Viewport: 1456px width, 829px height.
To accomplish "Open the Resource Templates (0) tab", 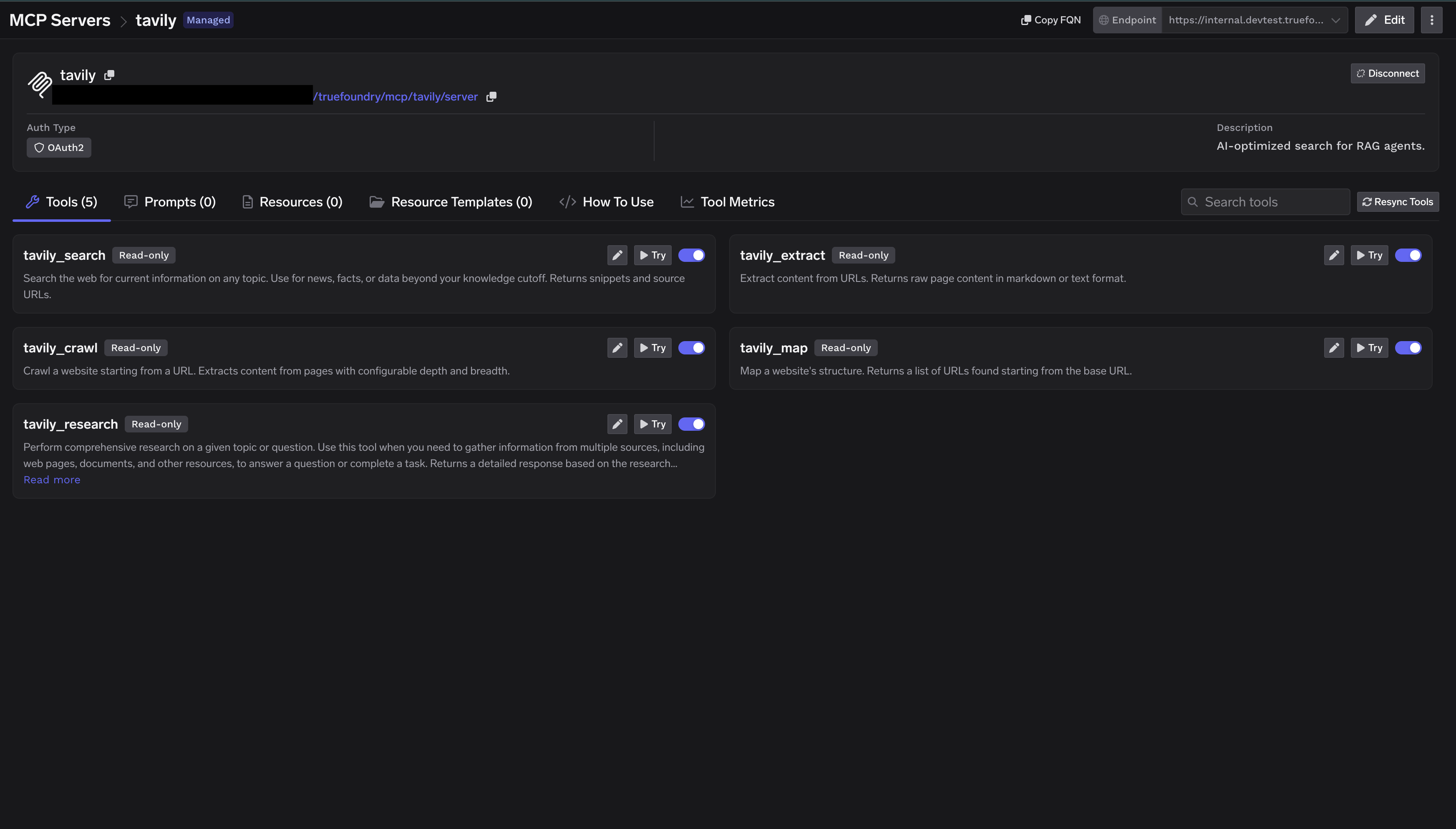I will tap(451, 202).
